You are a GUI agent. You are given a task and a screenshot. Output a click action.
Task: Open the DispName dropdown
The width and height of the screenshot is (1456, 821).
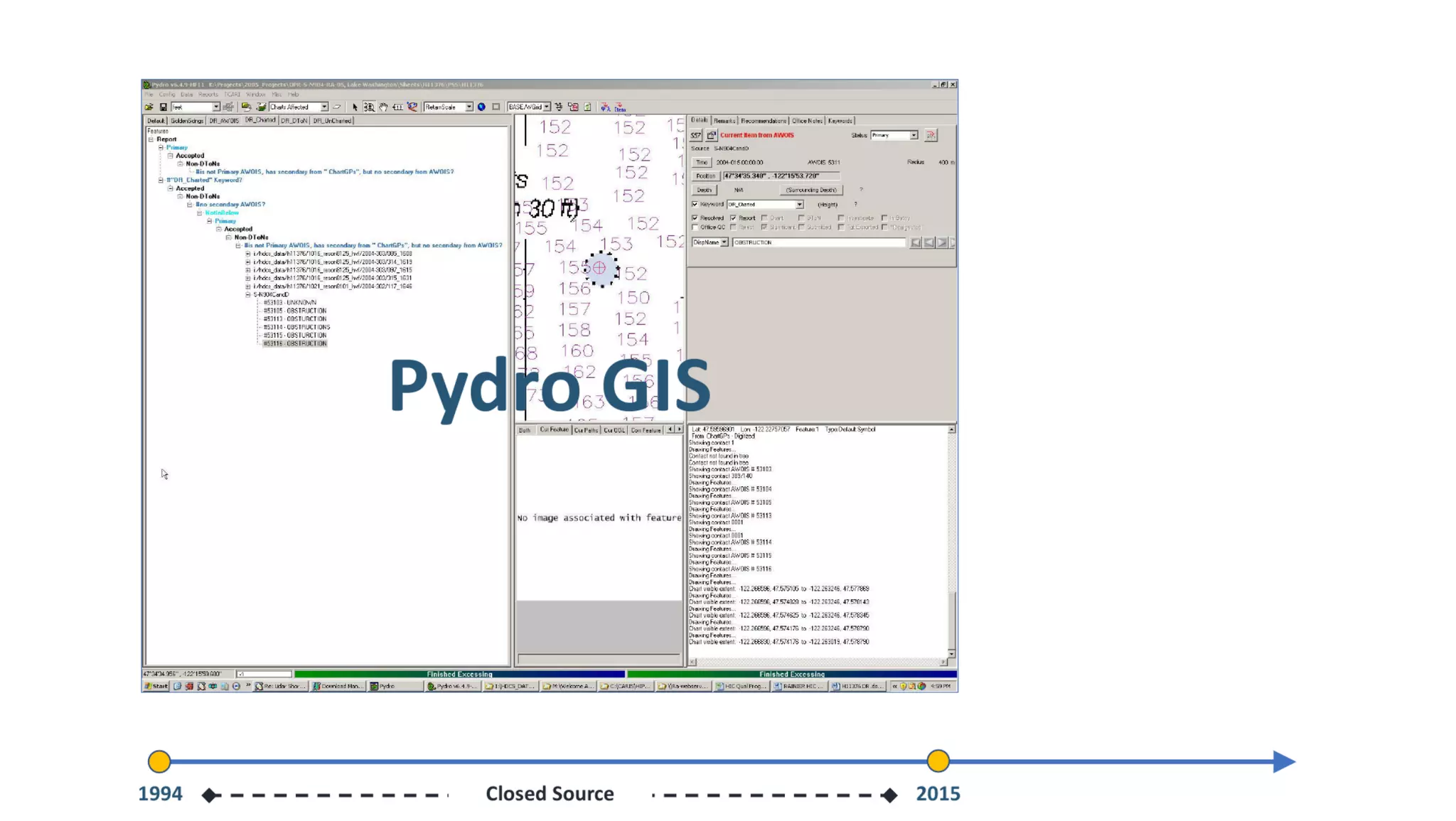(x=724, y=243)
